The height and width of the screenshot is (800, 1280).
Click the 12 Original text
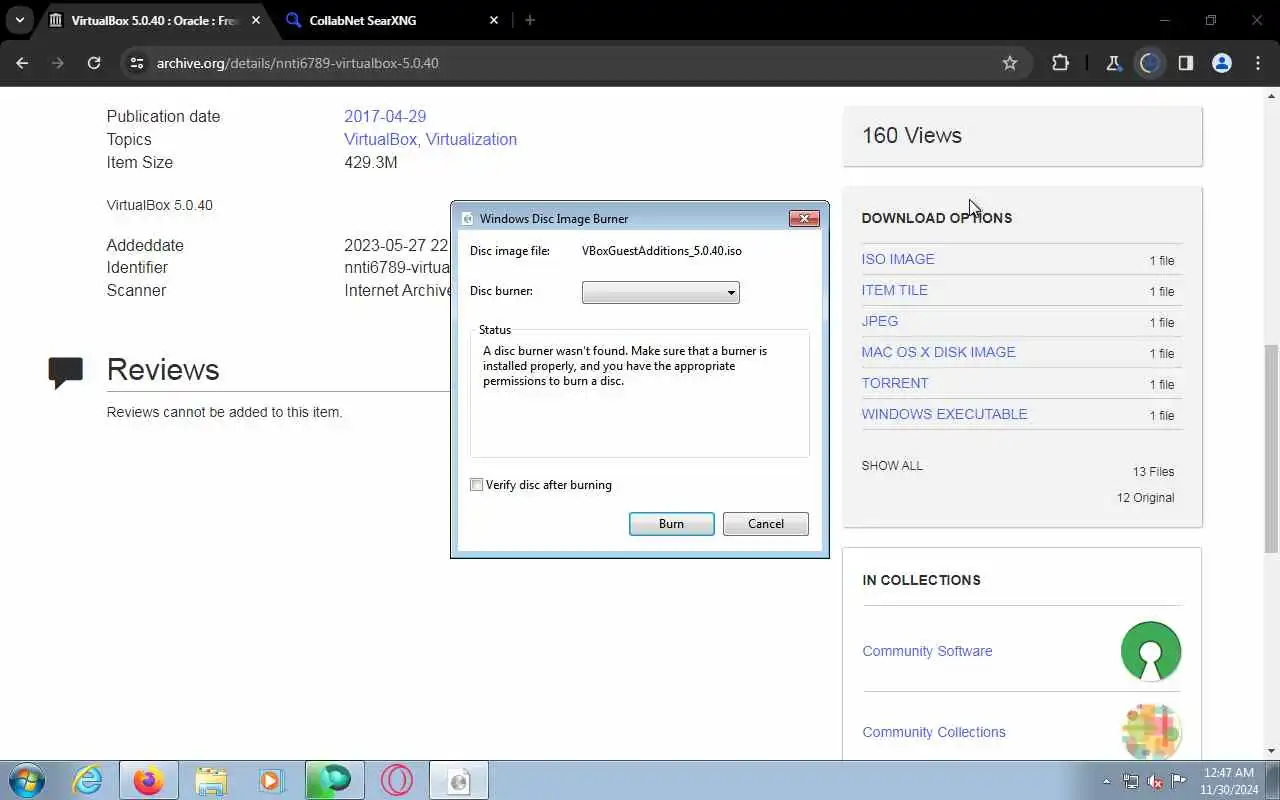1146,498
